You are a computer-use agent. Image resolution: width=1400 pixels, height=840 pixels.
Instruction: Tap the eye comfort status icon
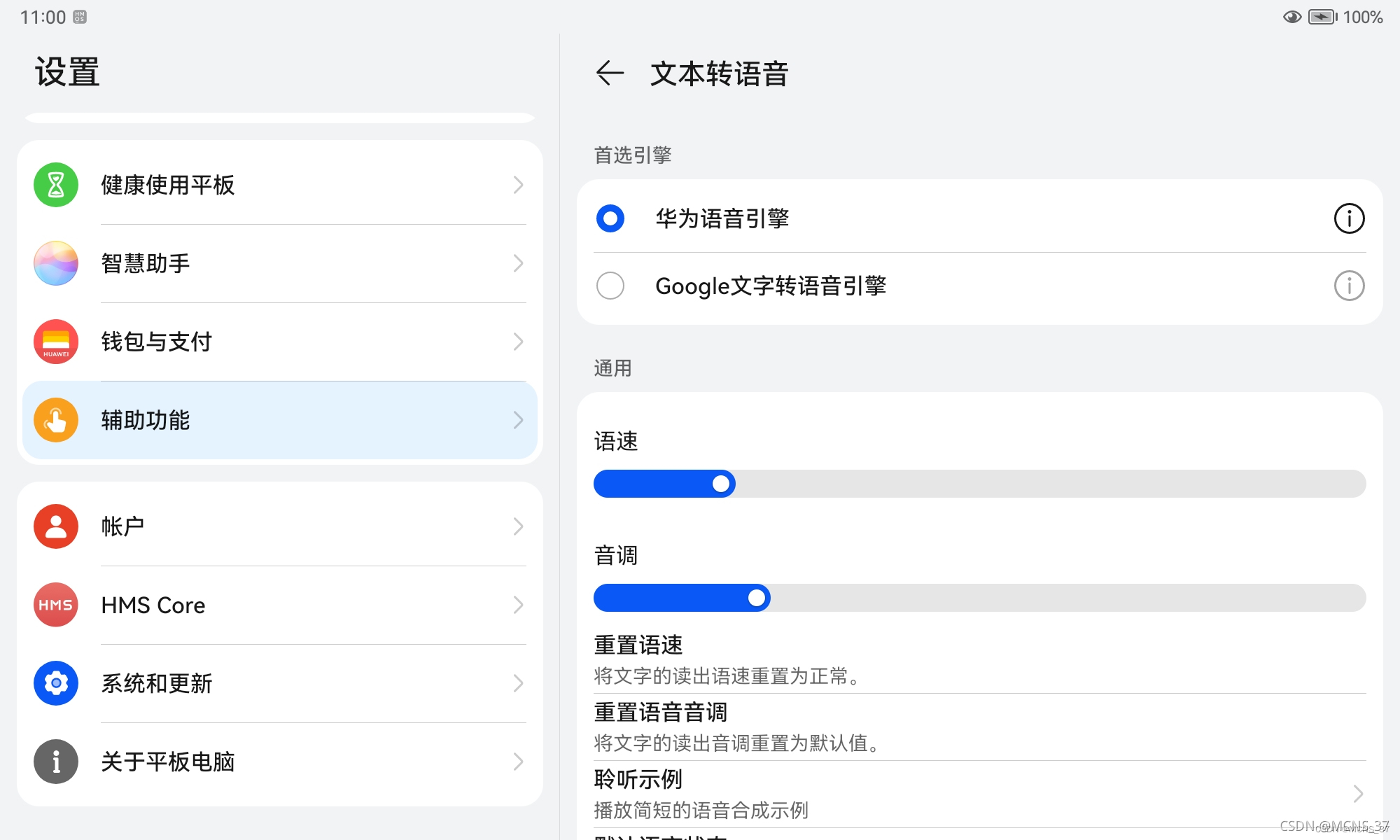coord(1291,17)
